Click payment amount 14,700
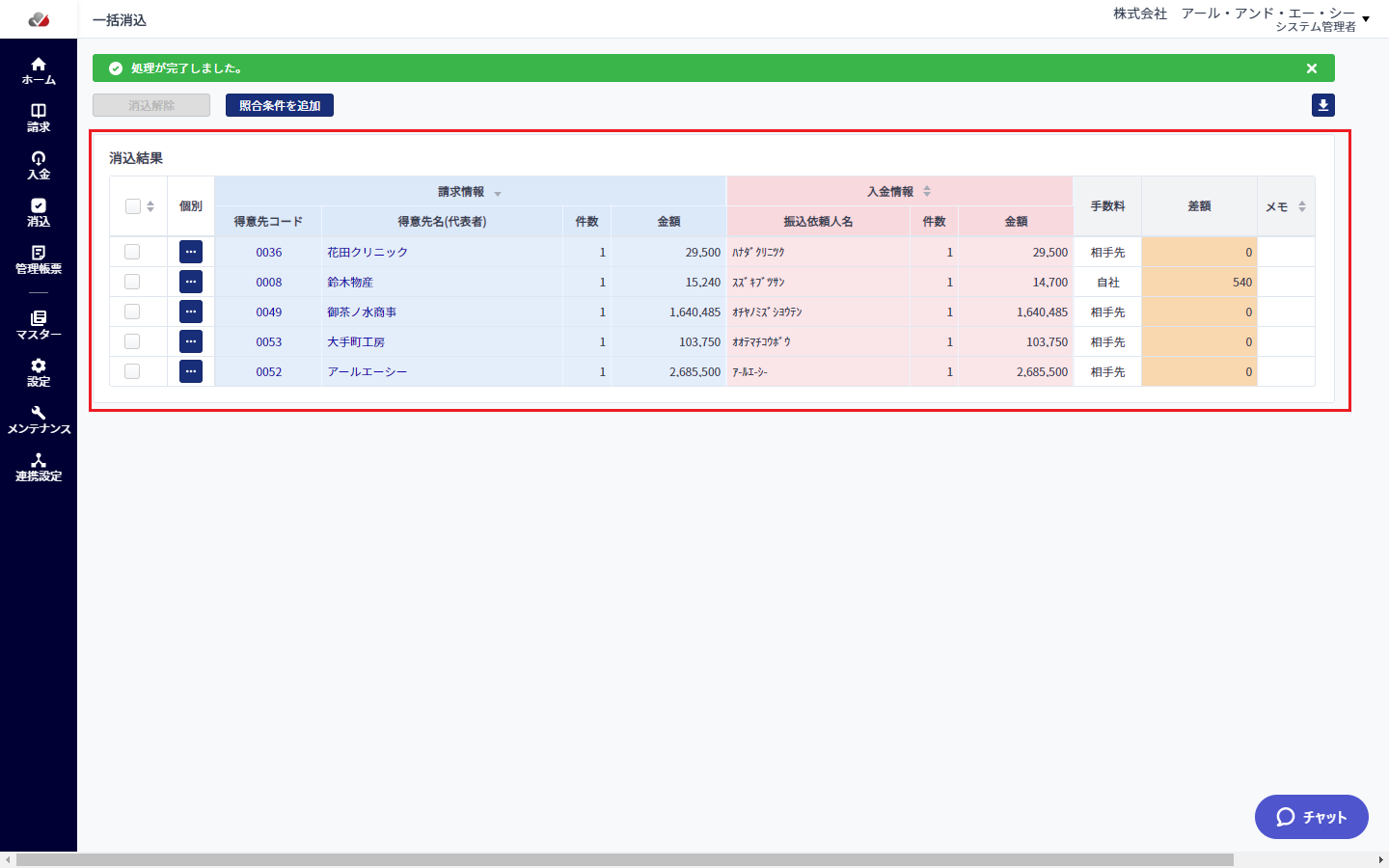Viewport: 1389px width, 868px height. click(x=1050, y=282)
